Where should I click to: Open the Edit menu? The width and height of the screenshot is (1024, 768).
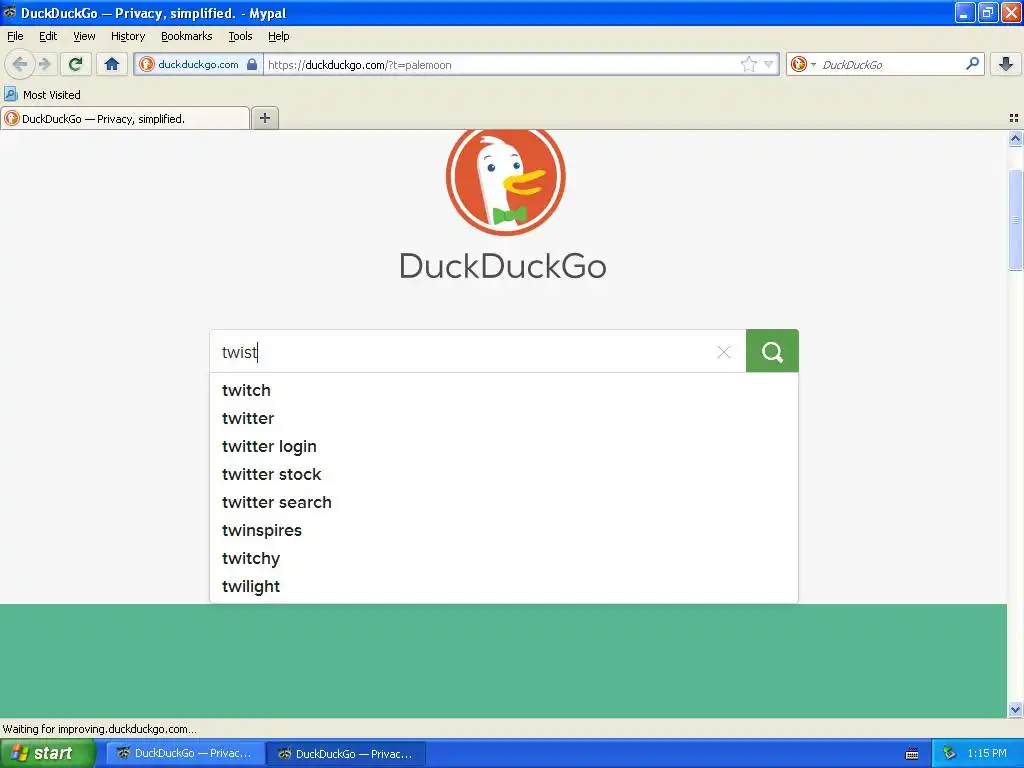point(48,36)
